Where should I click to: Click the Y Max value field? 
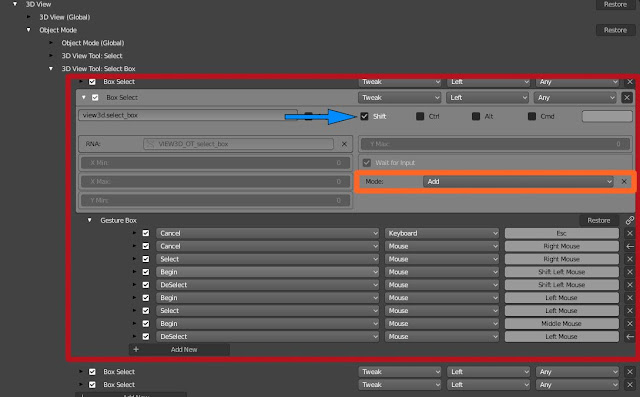pyautogui.click(x=495, y=144)
